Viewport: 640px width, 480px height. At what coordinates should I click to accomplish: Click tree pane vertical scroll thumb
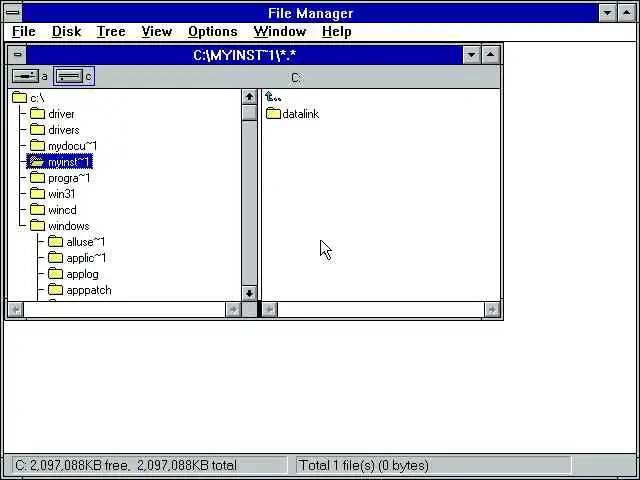(x=249, y=113)
